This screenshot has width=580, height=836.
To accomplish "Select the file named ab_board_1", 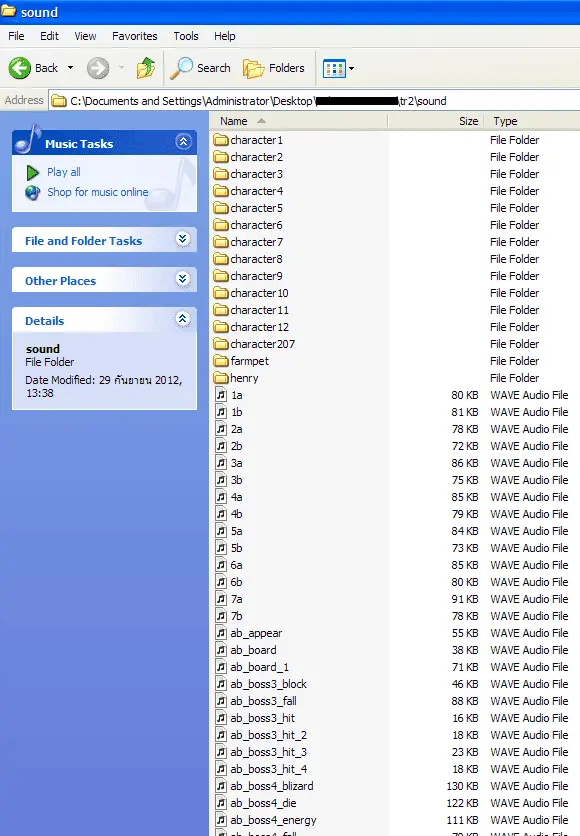I will 260,668.
